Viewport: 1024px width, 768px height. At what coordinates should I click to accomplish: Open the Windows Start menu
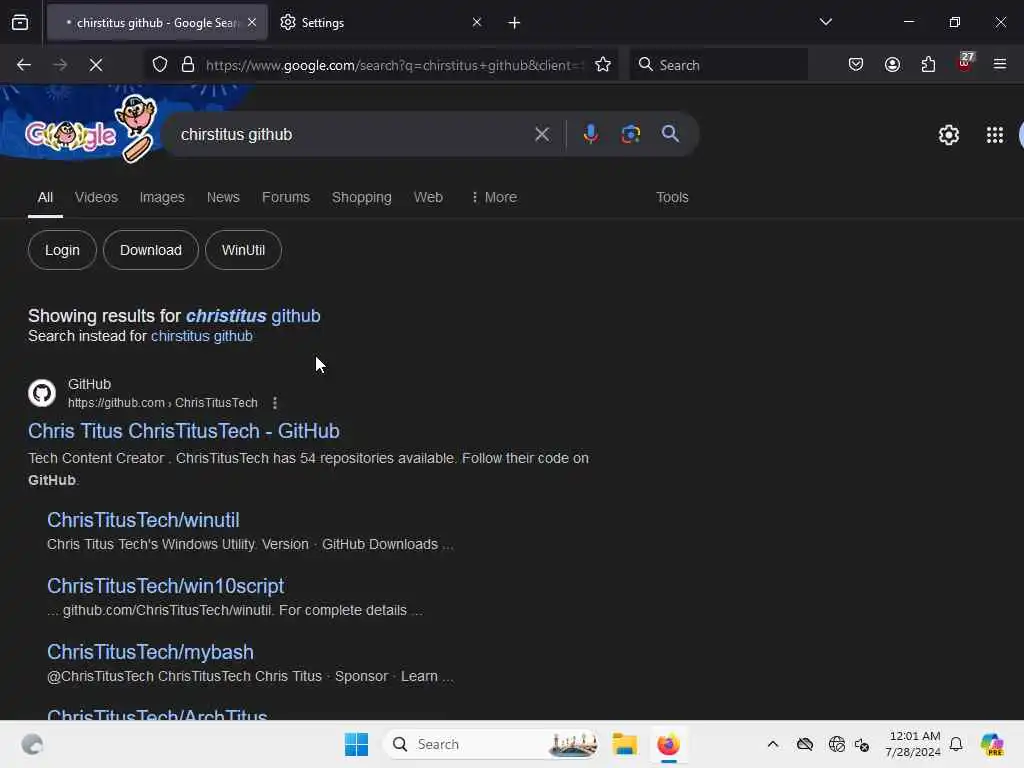click(357, 744)
